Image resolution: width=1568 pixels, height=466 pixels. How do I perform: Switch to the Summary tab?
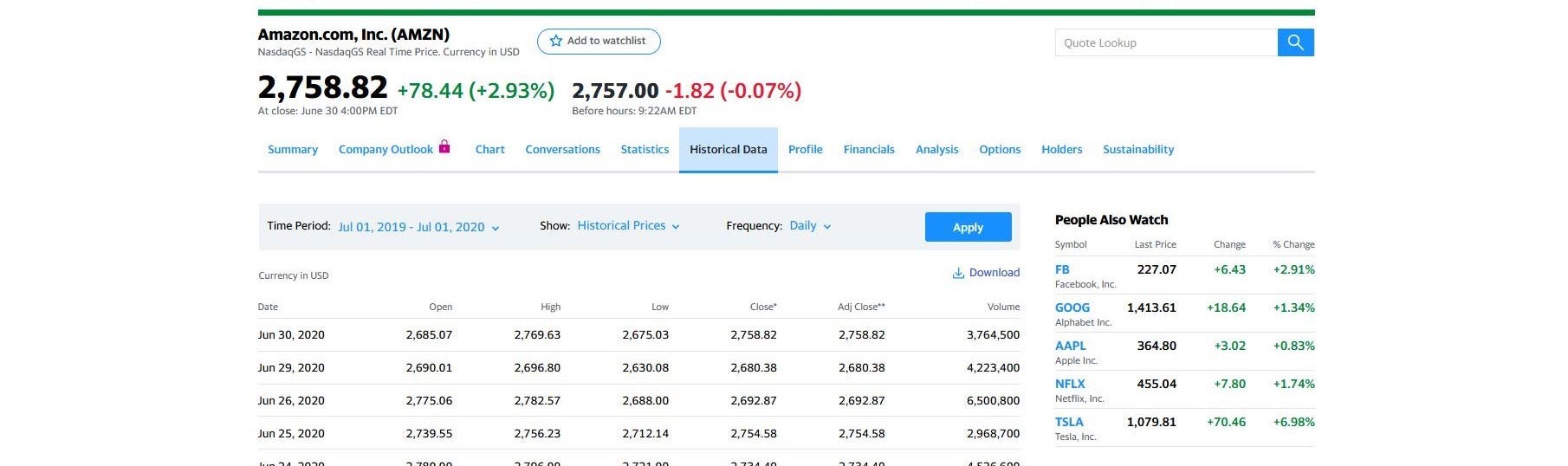[x=293, y=150]
